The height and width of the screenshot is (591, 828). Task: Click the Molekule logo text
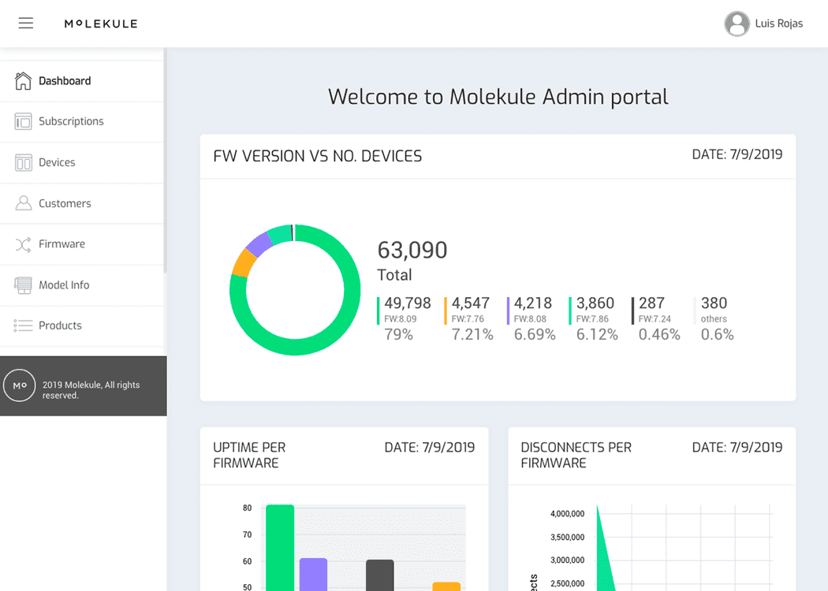coord(101,24)
